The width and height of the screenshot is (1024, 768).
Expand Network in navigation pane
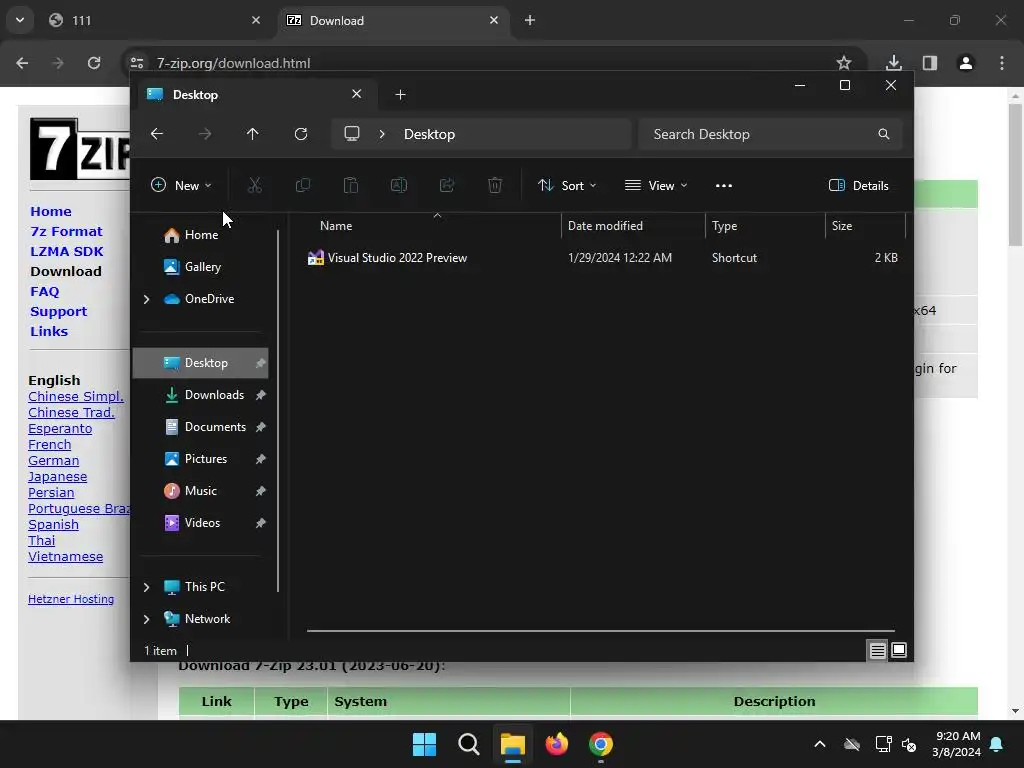point(146,619)
